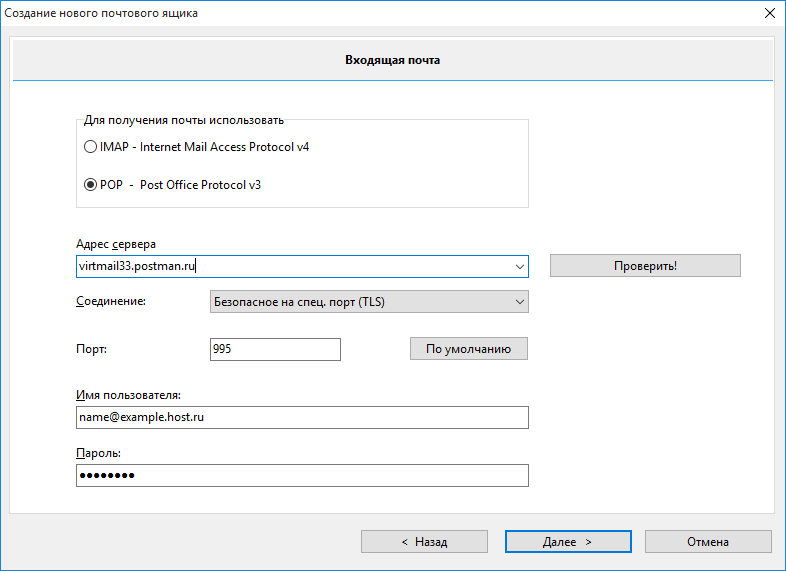The image size is (786, 571).
Task: Click the Входящая почта header
Action: pyautogui.click(x=392, y=60)
